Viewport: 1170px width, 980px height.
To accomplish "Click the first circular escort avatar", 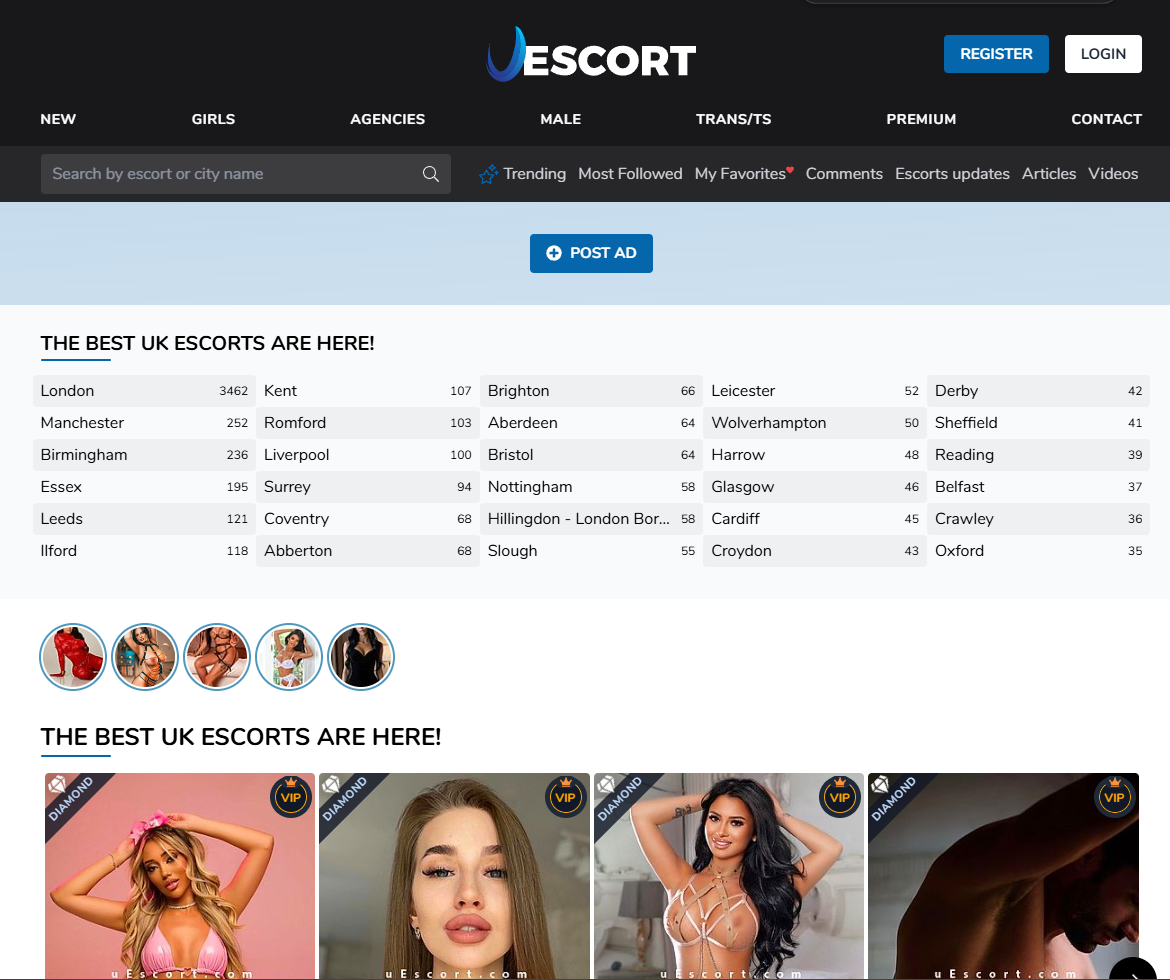I will 72,657.
